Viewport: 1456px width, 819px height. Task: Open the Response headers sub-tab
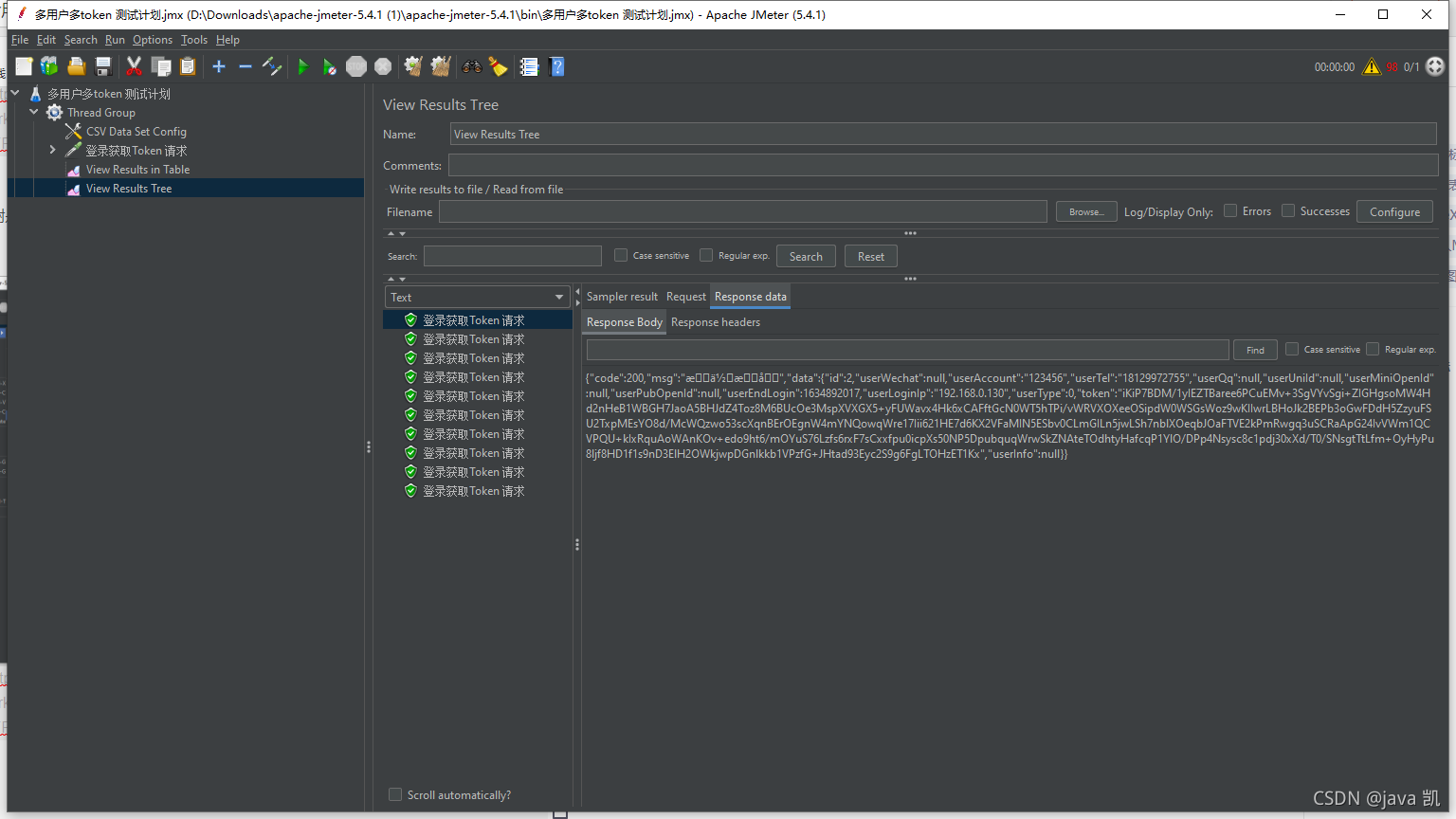tap(716, 322)
